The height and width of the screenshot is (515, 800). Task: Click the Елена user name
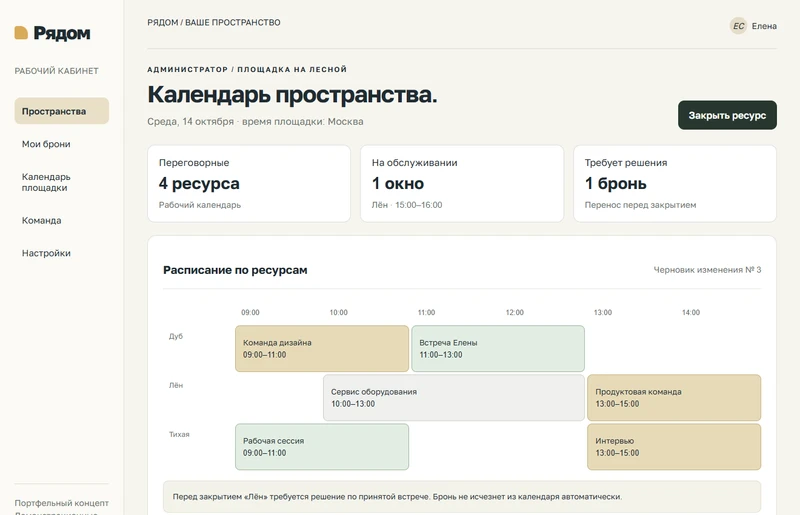[x=764, y=26]
